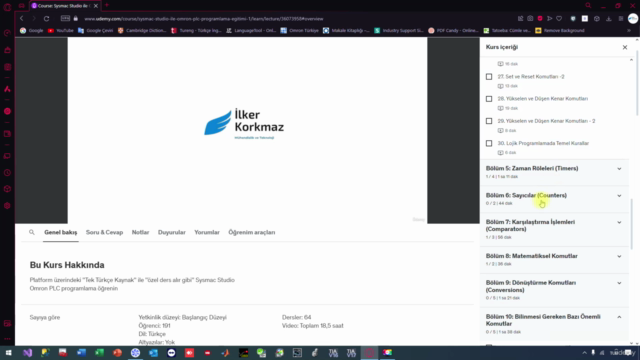This screenshot has width=640, height=360.
Task: Open the Genel bakış tab
Action: [60, 232]
